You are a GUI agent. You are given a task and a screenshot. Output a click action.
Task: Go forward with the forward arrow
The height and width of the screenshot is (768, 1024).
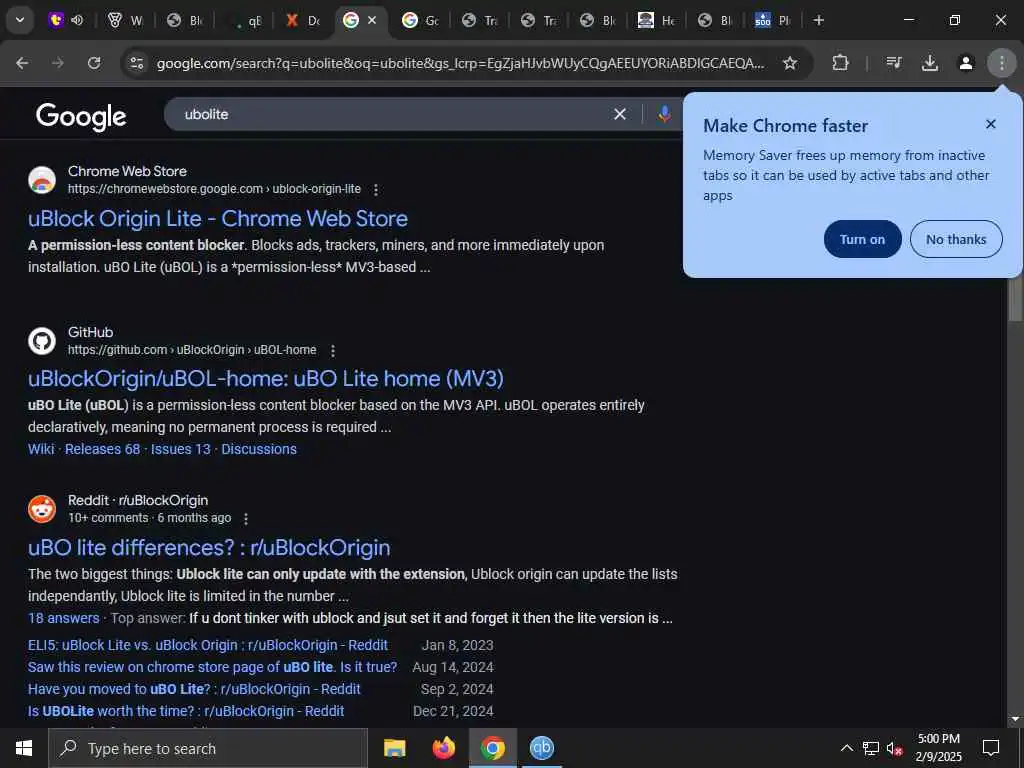[58, 63]
